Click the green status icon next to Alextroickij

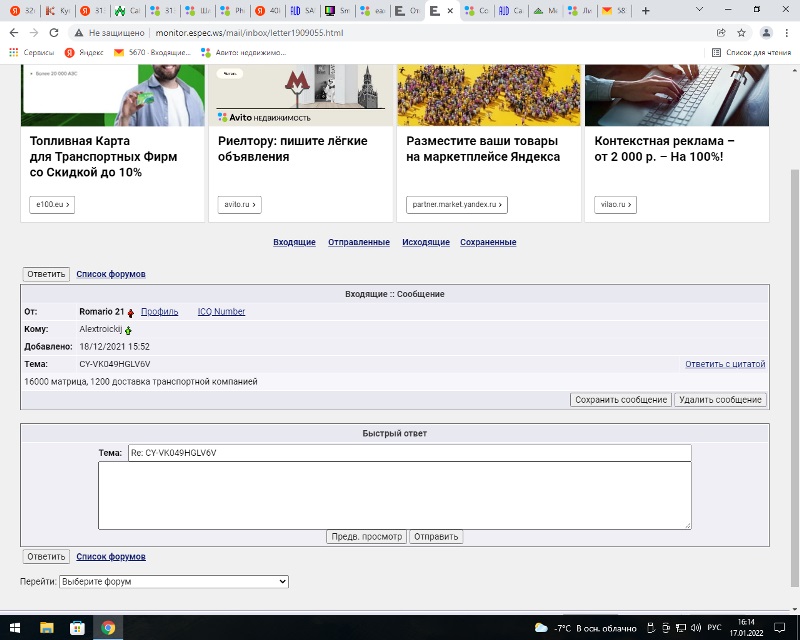pyautogui.click(x=128, y=329)
